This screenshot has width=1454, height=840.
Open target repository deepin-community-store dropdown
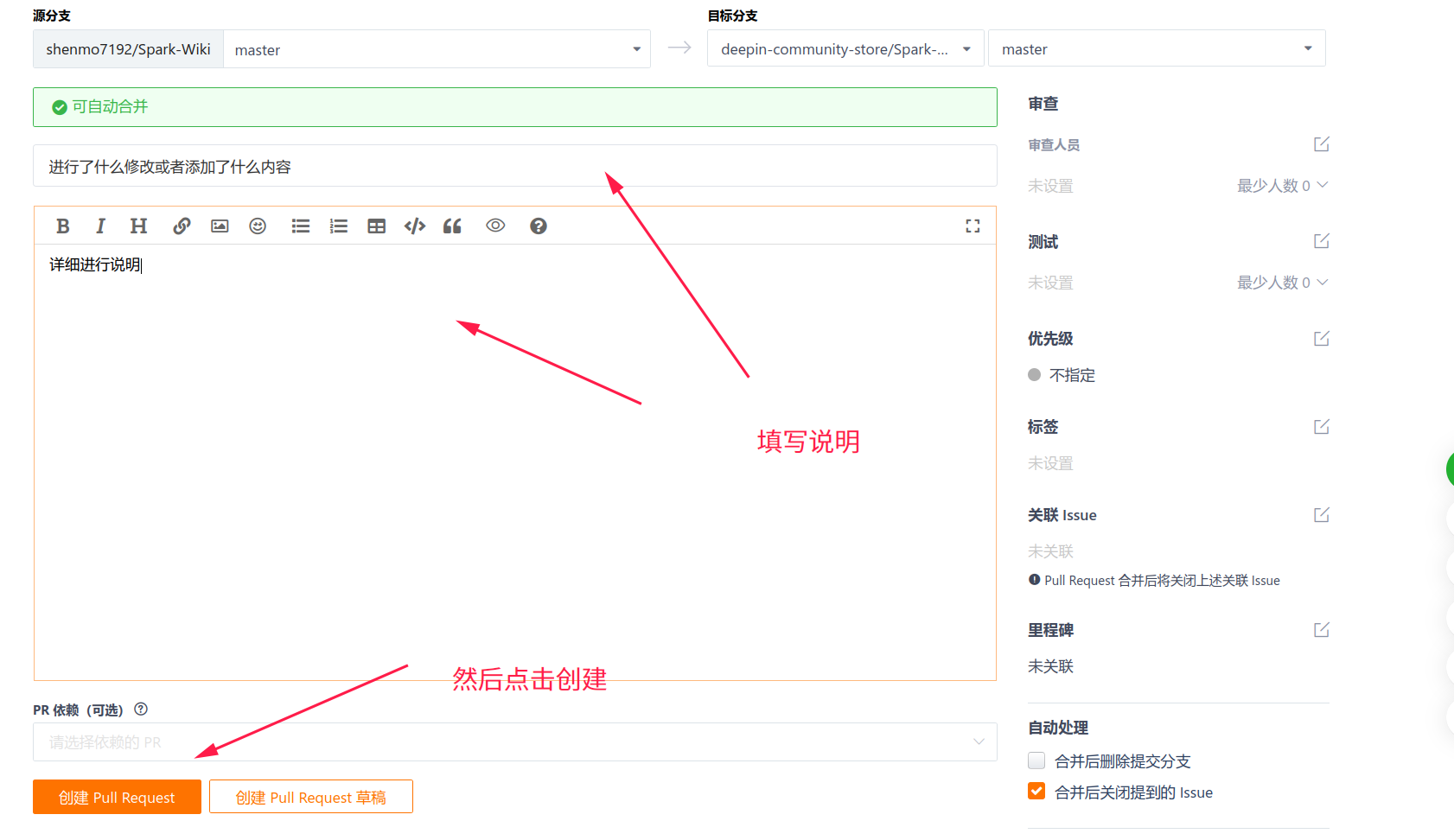click(x=845, y=49)
